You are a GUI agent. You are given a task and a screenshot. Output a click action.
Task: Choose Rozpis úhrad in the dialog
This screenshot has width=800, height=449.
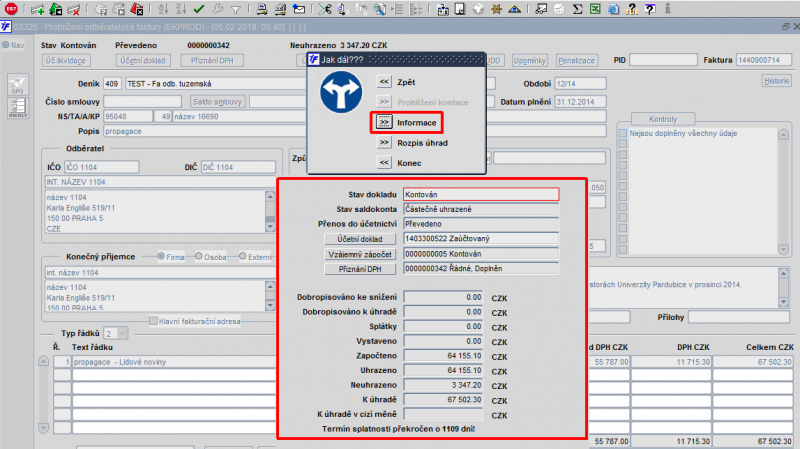click(384, 142)
